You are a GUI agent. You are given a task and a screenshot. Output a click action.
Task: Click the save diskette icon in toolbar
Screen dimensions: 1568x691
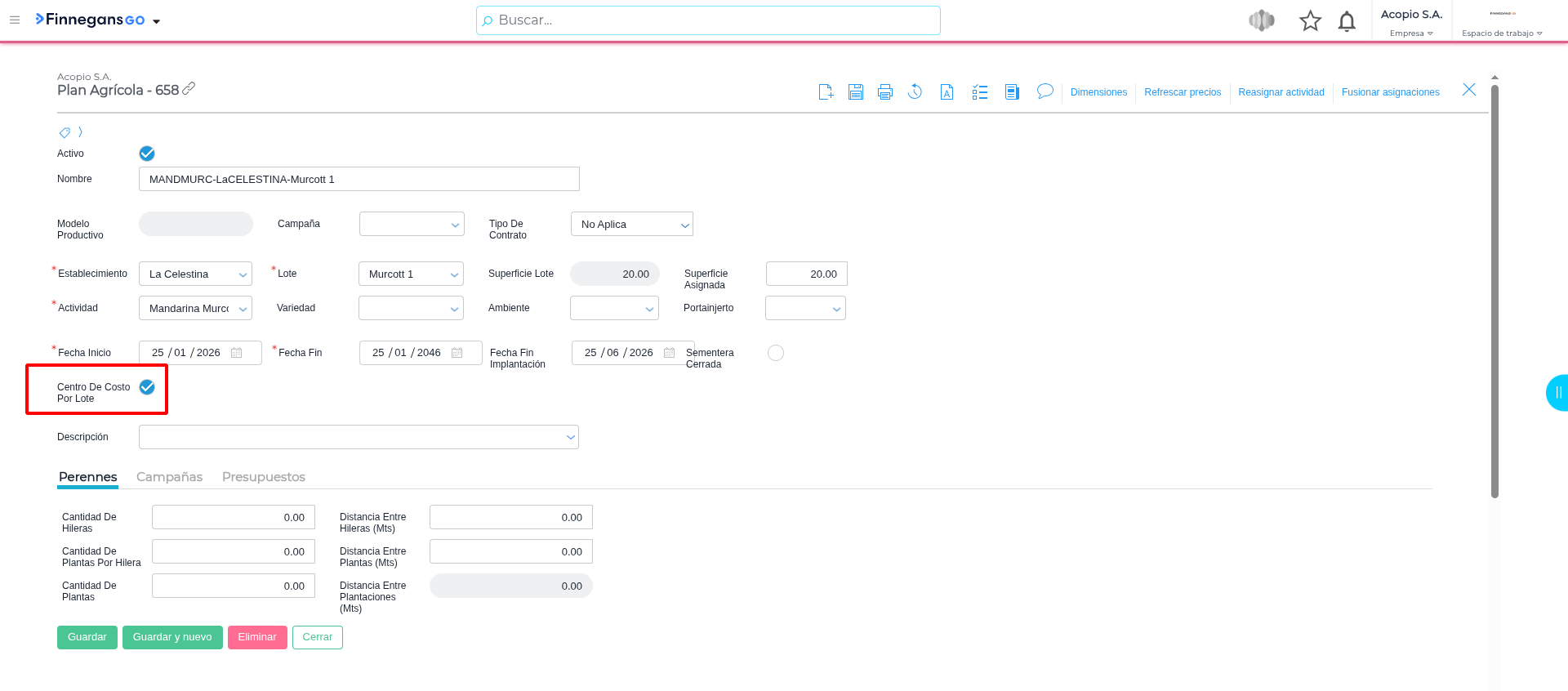[855, 92]
